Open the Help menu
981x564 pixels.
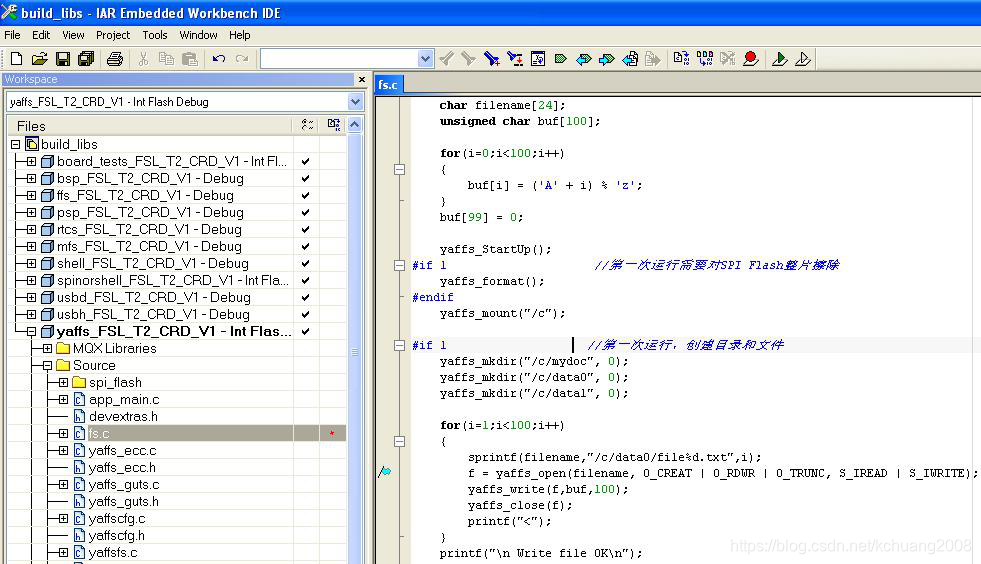click(x=240, y=35)
